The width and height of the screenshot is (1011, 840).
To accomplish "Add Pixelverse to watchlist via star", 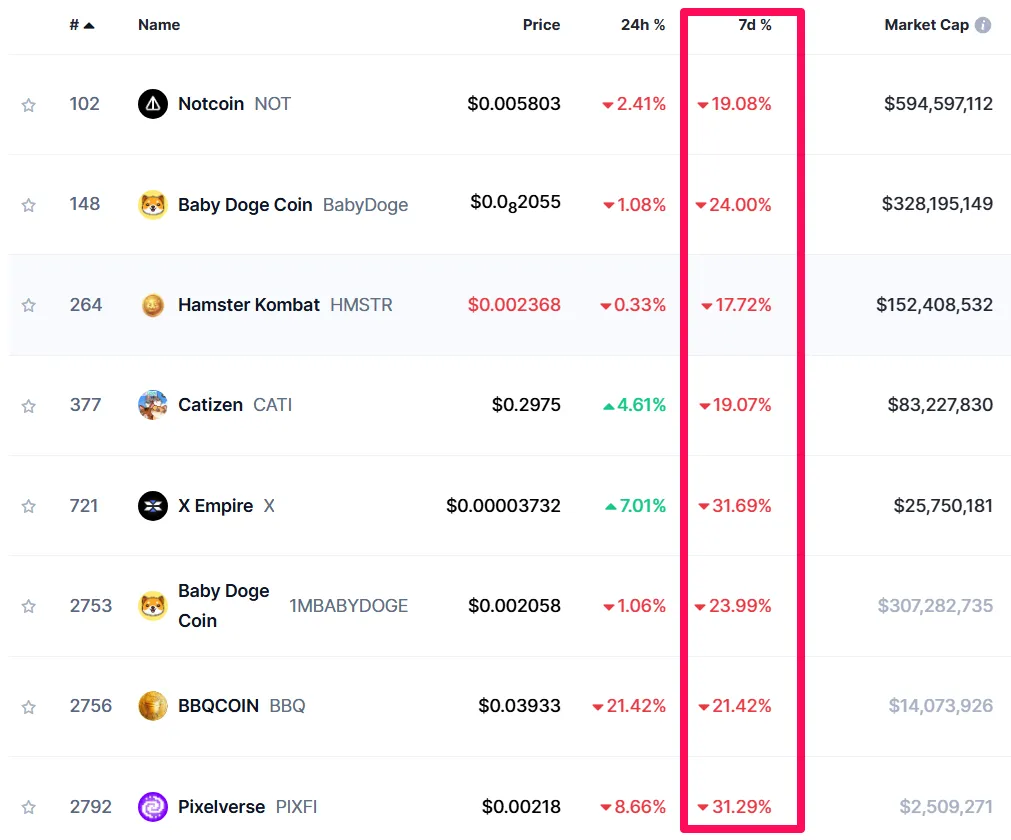I will (x=28, y=807).
